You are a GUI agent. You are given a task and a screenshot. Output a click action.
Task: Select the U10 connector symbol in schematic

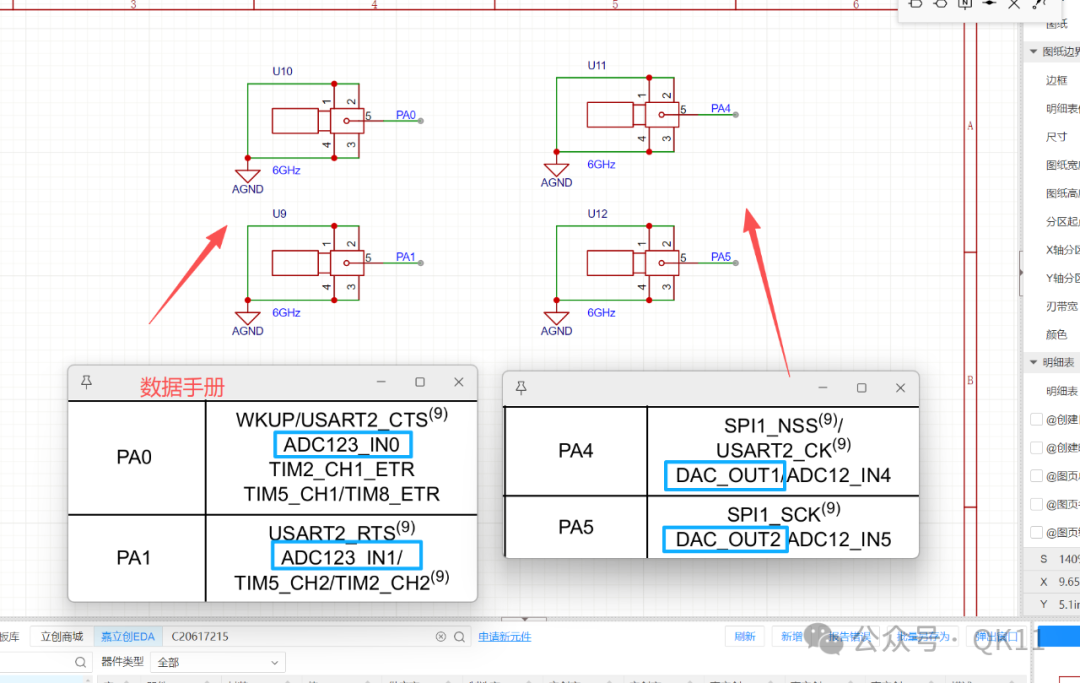tap(317, 121)
